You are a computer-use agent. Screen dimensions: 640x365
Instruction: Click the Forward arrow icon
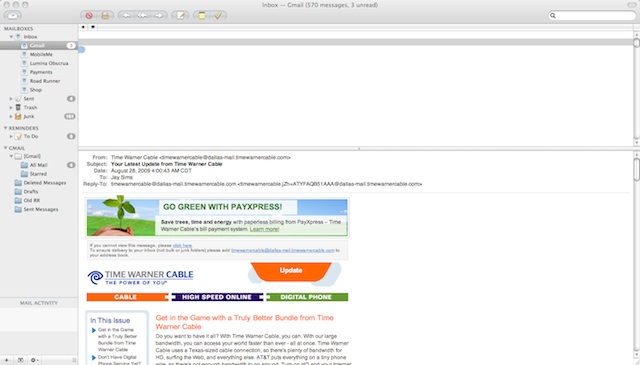pyautogui.click(x=159, y=16)
